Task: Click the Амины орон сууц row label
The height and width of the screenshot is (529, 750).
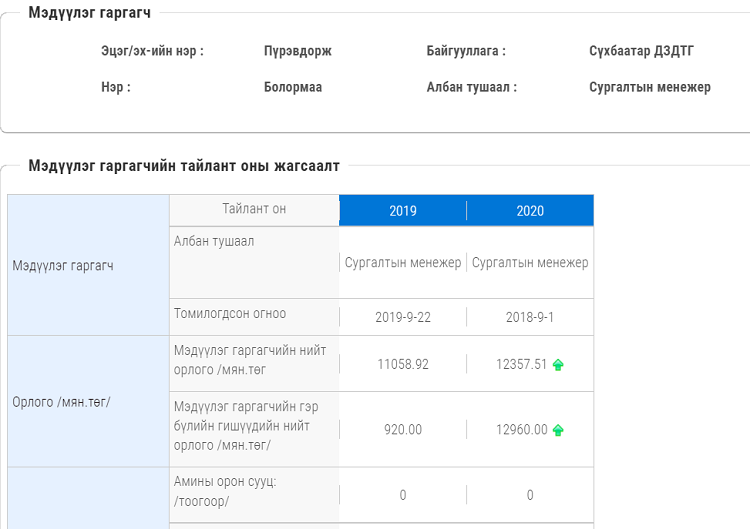Action: pyautogui.click(x=224, y=492)
